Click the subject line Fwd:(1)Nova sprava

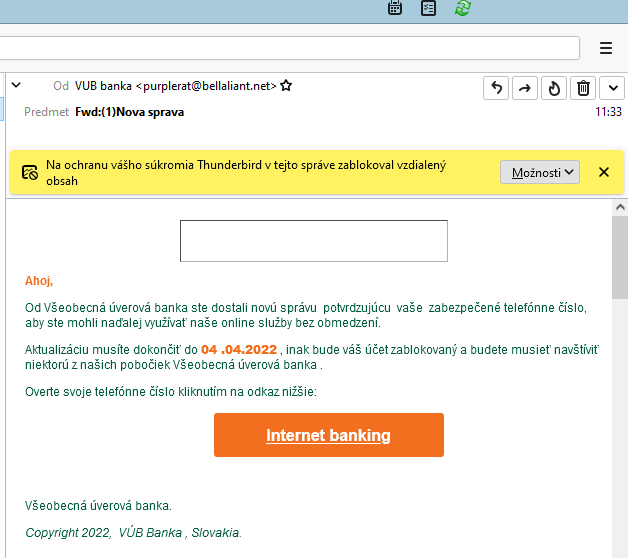129,112
